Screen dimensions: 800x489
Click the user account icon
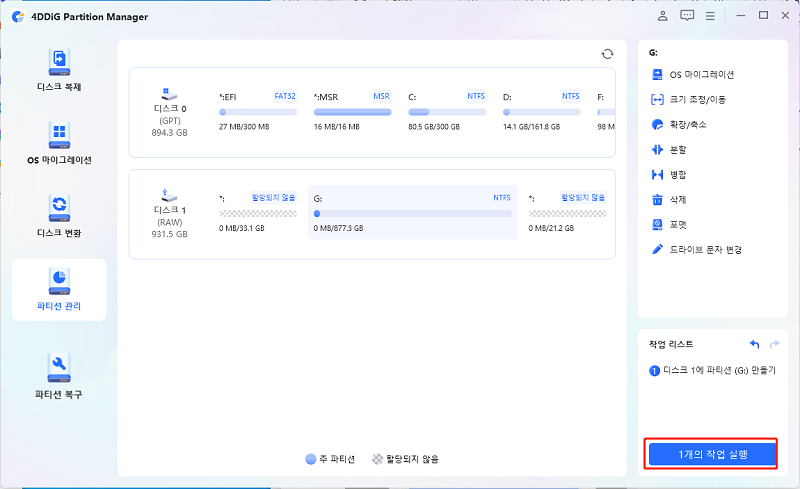(x=662, y=16)
